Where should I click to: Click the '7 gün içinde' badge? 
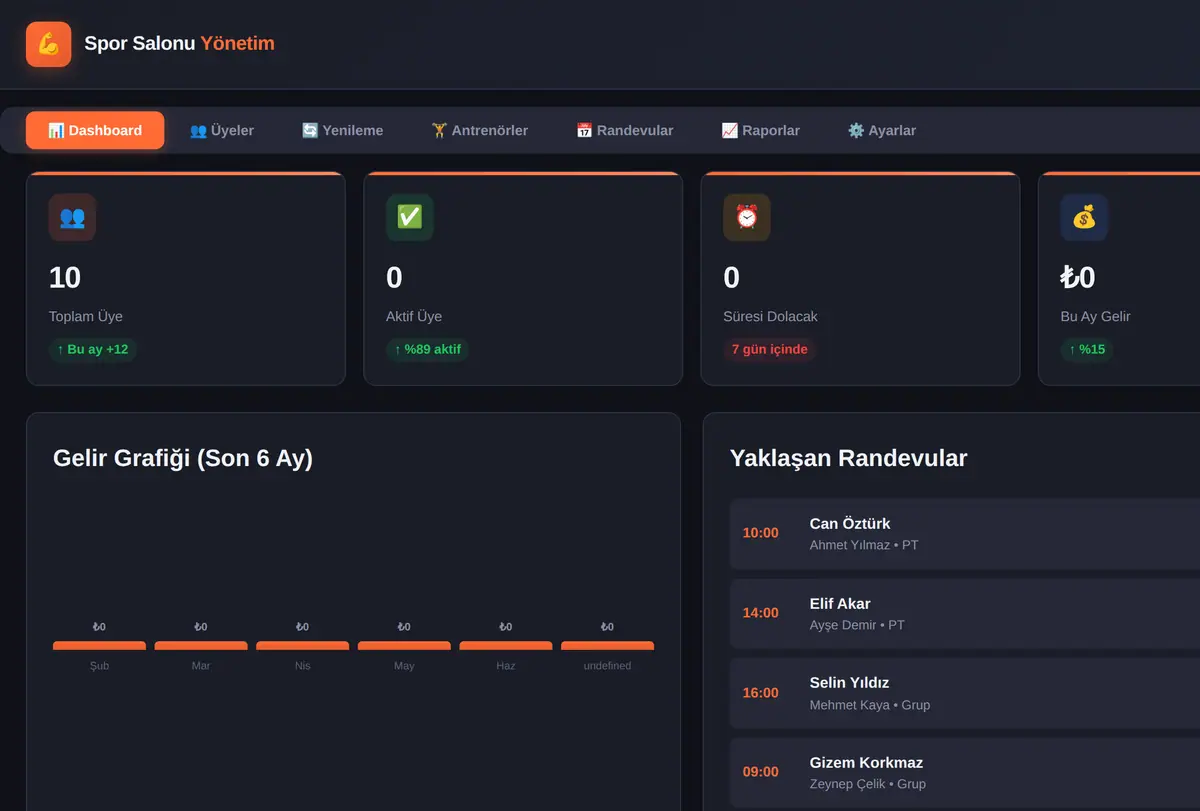tap(769, 349)
